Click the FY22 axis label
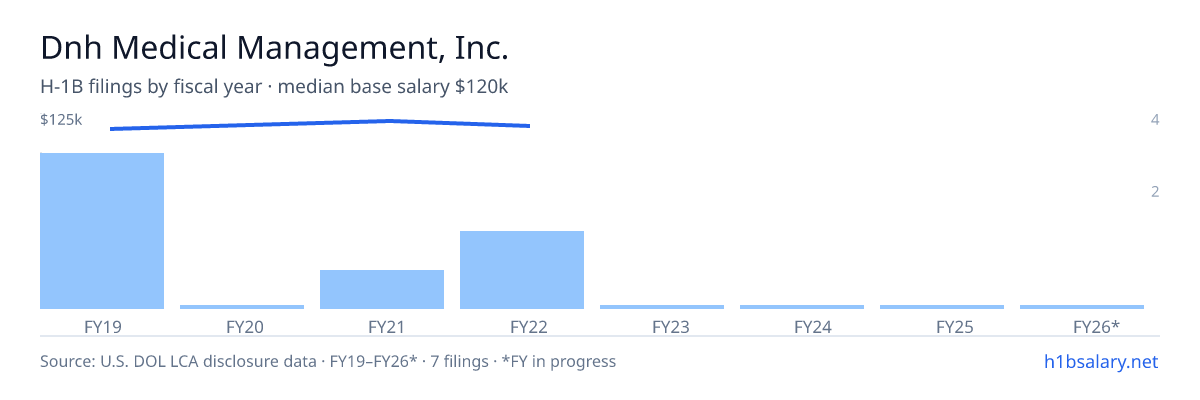The width and height of the screenshot is (1200, 400). pyautogui.click(x=528, y=326)
